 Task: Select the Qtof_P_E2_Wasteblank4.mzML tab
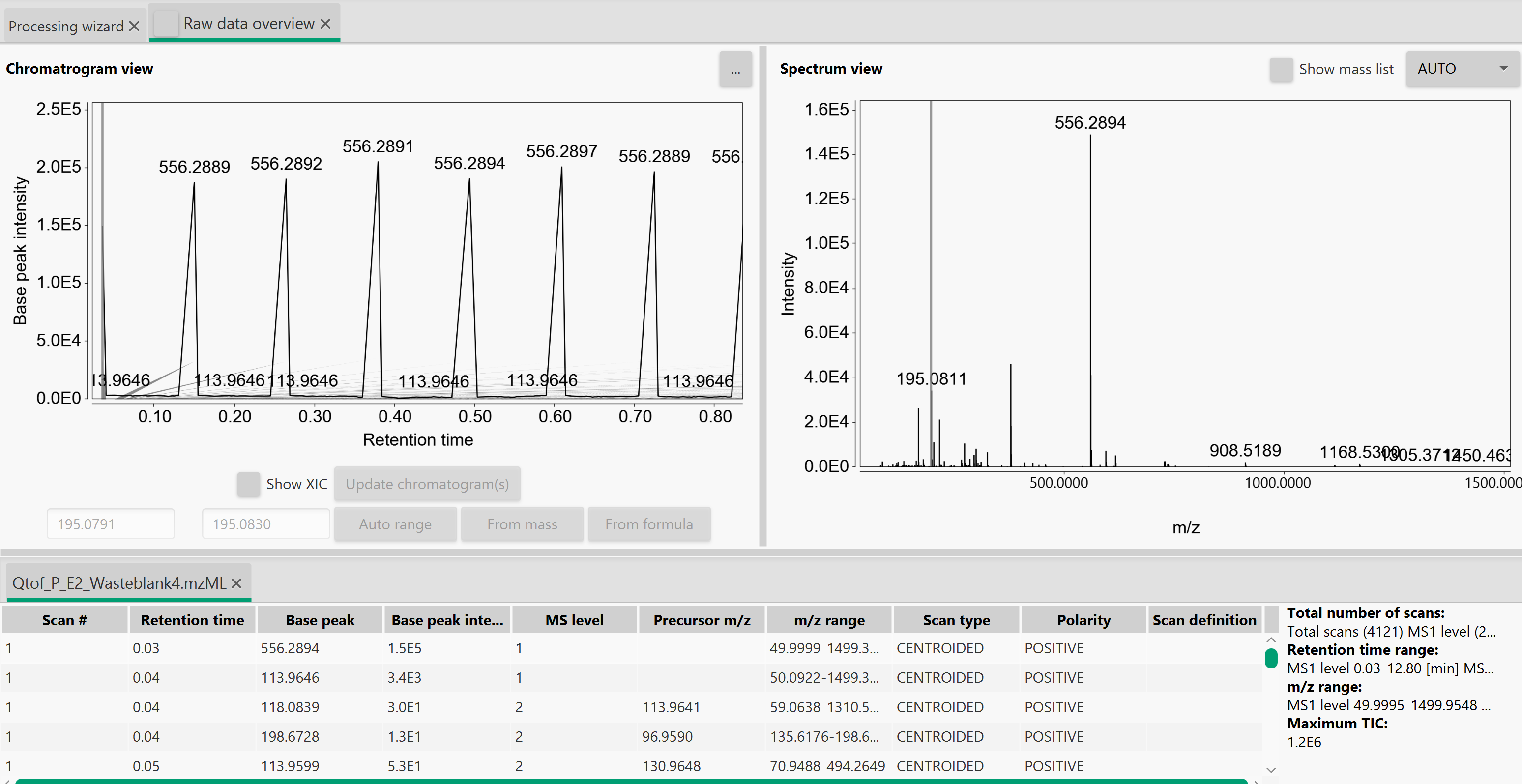118,583
